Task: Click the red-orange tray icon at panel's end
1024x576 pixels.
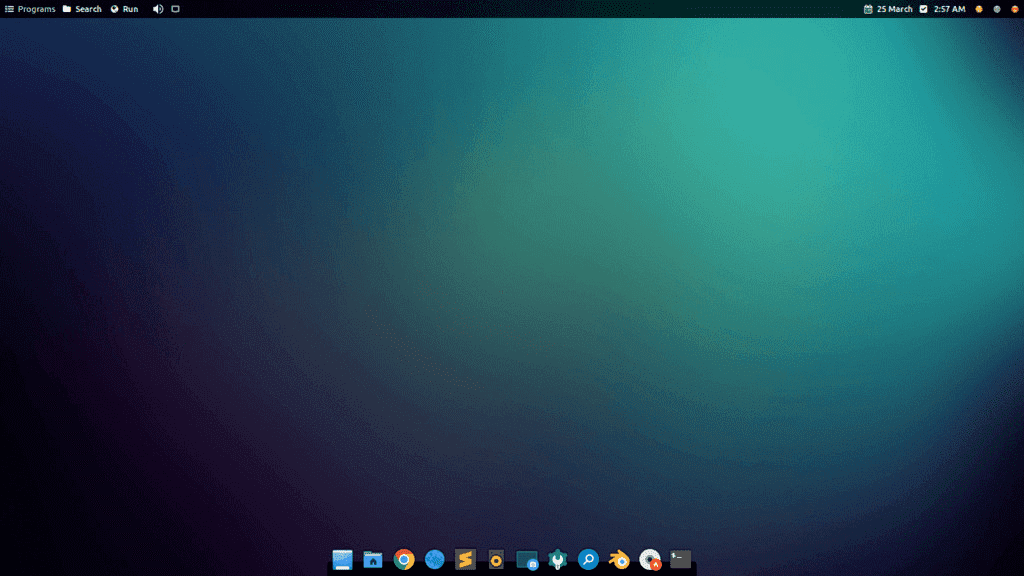Action: pyautogui.click(x=1014, y=9)
